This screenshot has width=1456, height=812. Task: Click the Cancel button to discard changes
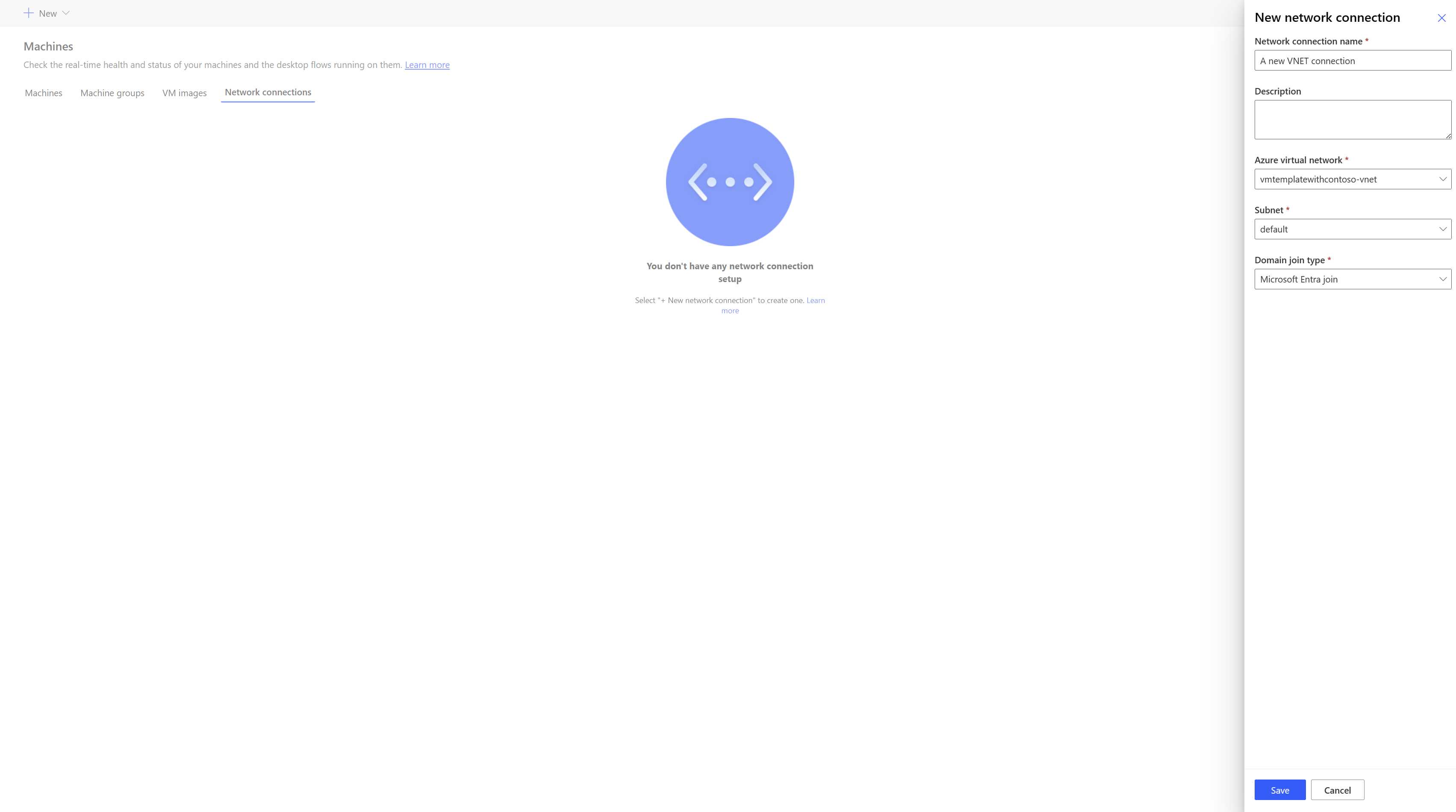pyautogui.click(x=1337, y=789)
